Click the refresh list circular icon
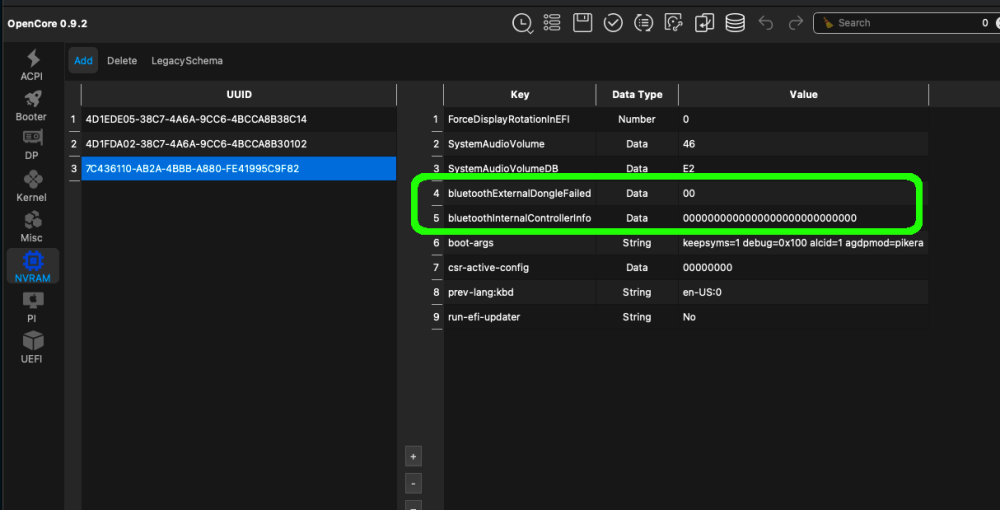 tap(643, 23)
